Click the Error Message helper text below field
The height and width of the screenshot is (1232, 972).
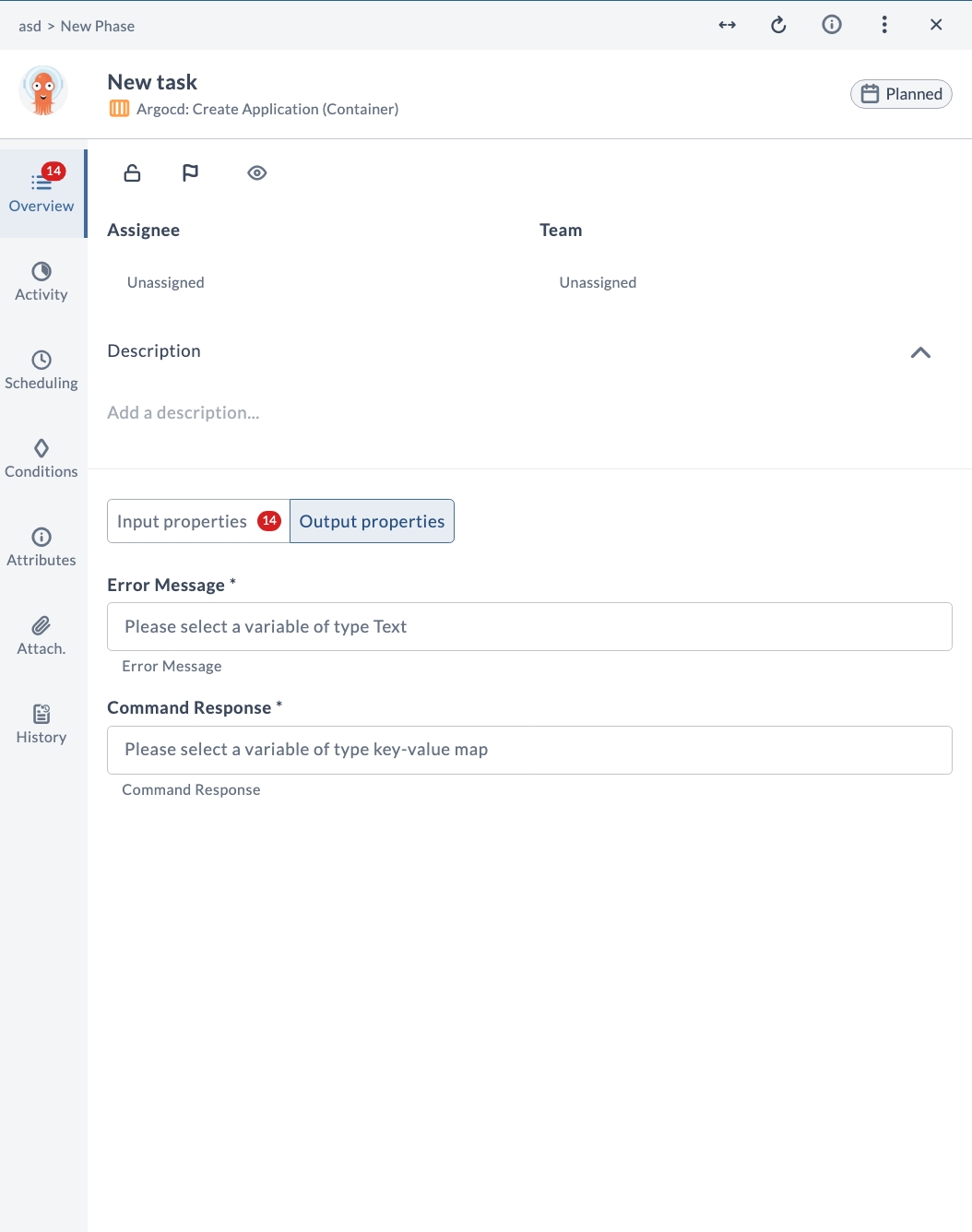pyautogui.click(x=172, y=666)
